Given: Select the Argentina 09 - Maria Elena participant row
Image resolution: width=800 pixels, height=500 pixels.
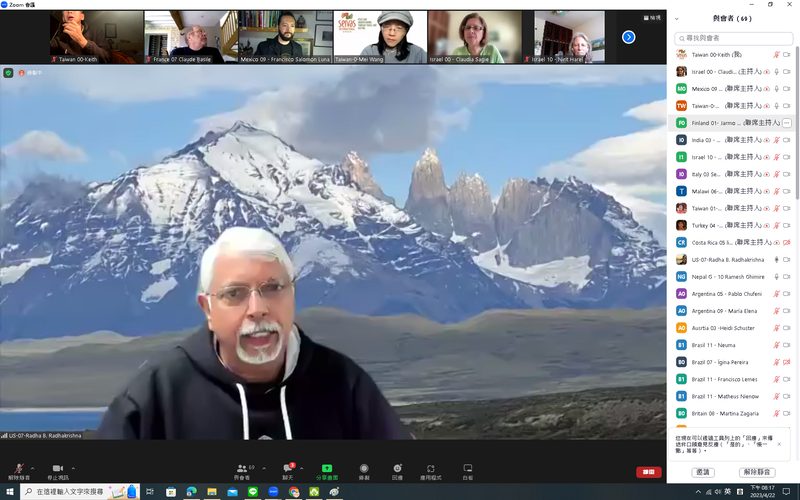Looking at the screenshot, I should pyautogui.click(x=732, y=311).
